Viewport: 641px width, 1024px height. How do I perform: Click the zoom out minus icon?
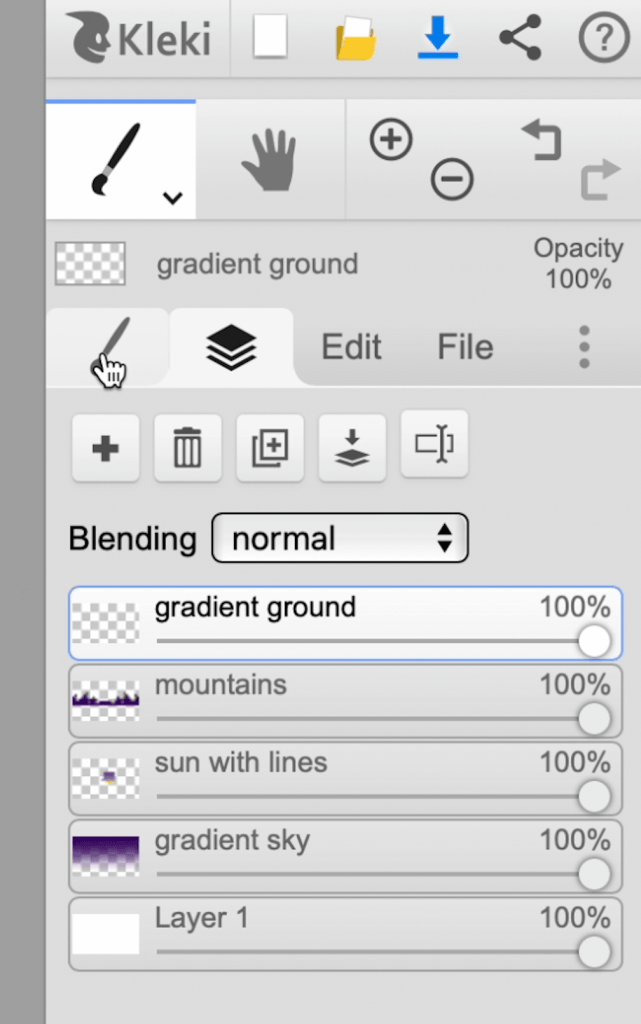click(452, 178)
